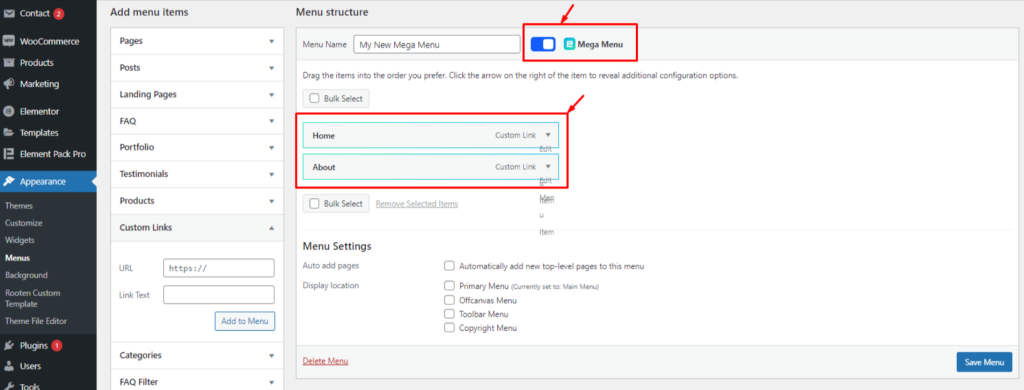Open Background under Appearance
The width and height of the screenshot is (1024, 390).
(x=26, y=275)
